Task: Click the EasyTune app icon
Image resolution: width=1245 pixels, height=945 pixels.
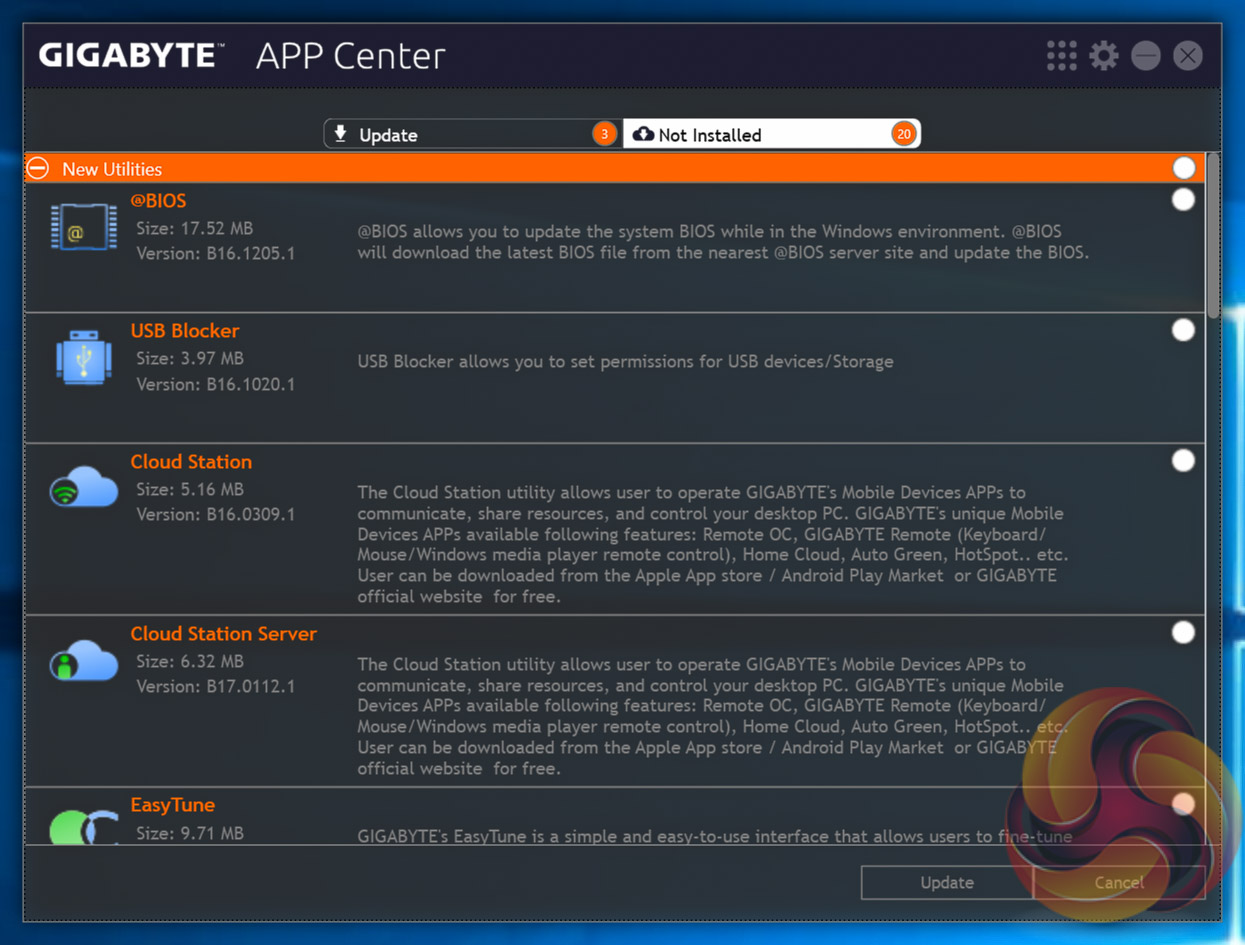Action: 84,826
